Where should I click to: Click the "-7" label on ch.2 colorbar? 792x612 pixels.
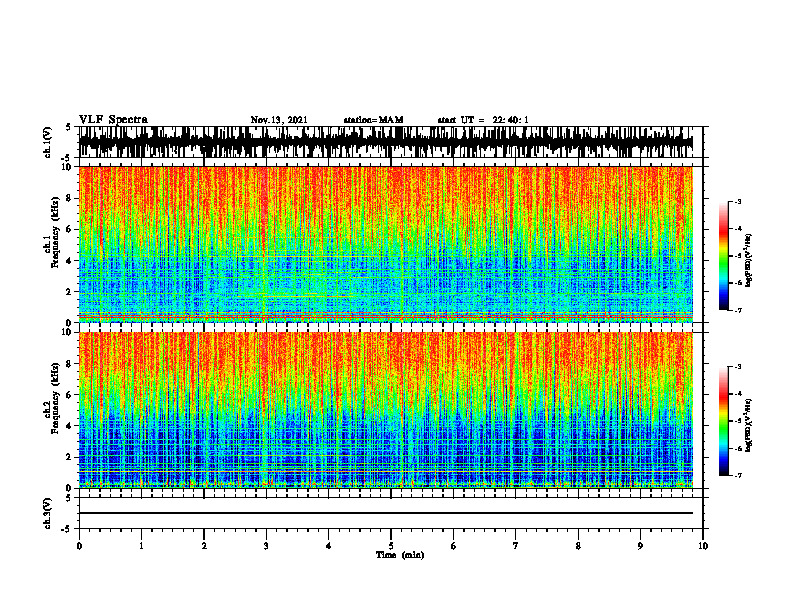click(x=737, y=476)
